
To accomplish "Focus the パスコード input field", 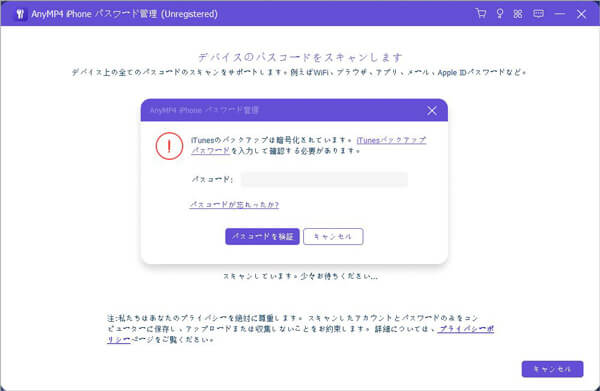I will click(x=324, y=179).
